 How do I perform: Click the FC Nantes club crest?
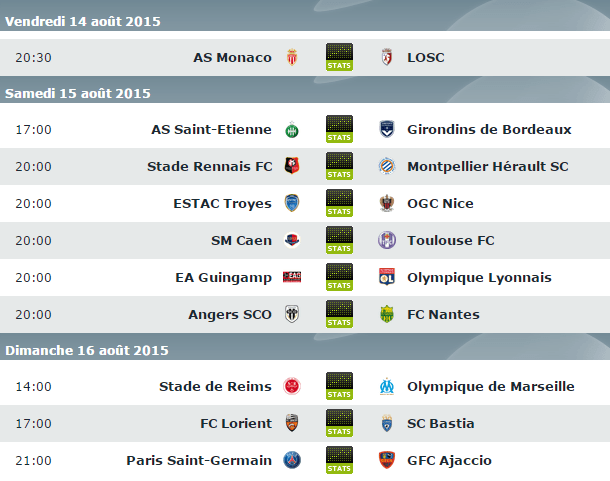click(x=387, y=314)
